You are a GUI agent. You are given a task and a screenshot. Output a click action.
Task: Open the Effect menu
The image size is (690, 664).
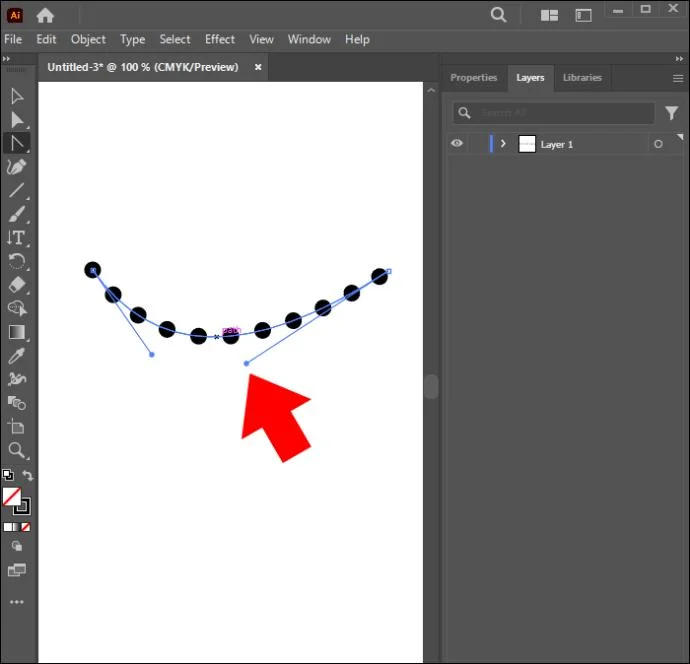coord(220,40)
